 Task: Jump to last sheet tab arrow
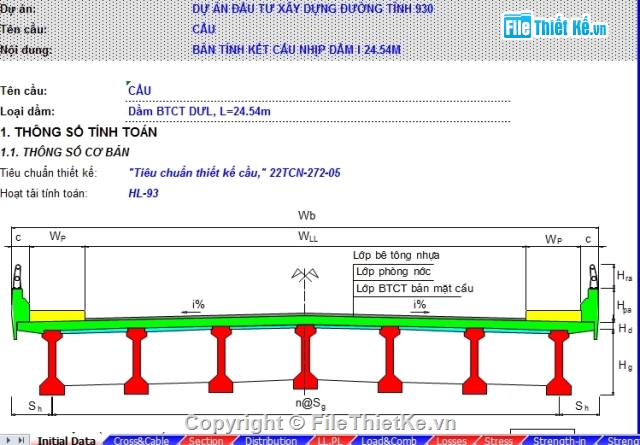[22, 440]
